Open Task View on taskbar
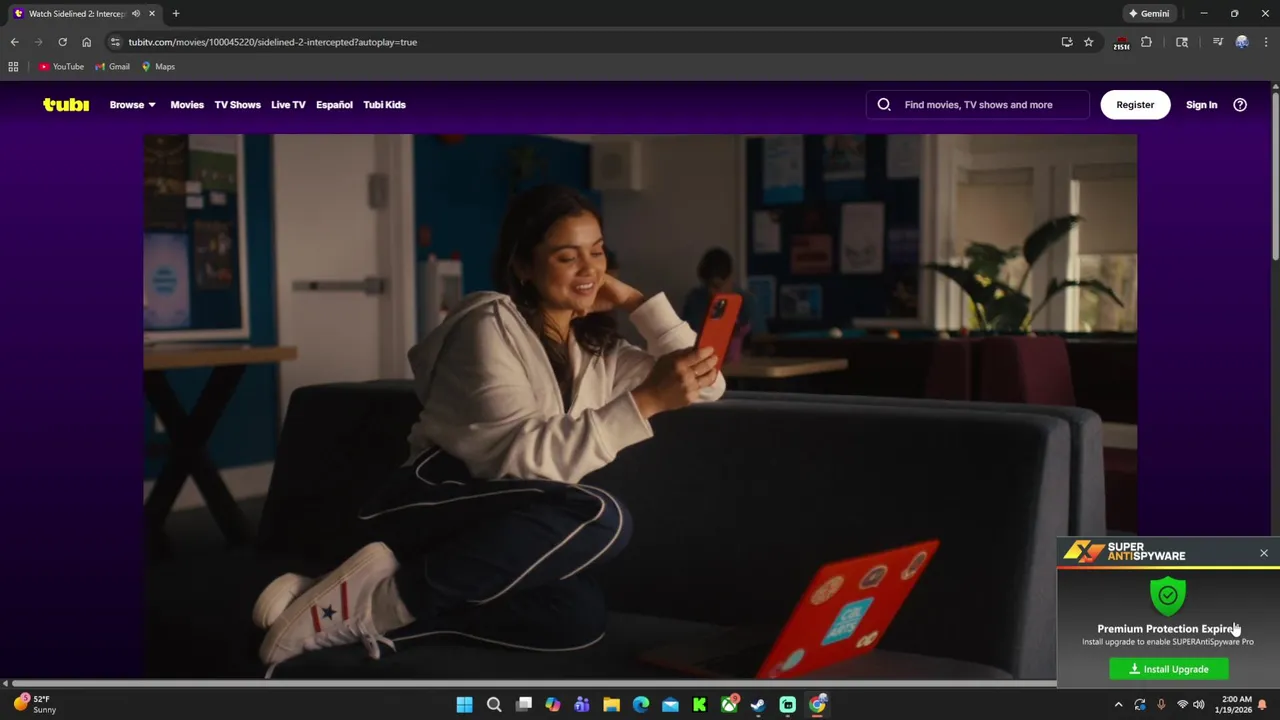Screen dimensions: 1280x720 [523, 705]
